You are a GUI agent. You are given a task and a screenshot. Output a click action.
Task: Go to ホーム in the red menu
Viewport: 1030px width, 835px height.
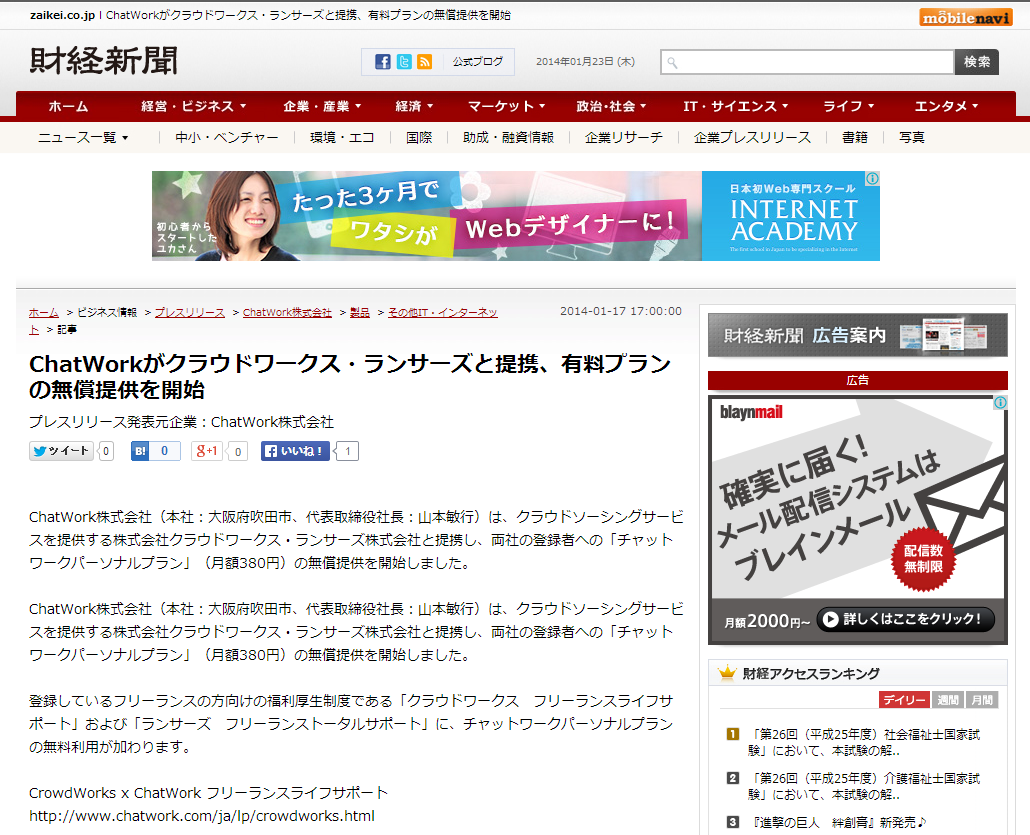[68, 106]
